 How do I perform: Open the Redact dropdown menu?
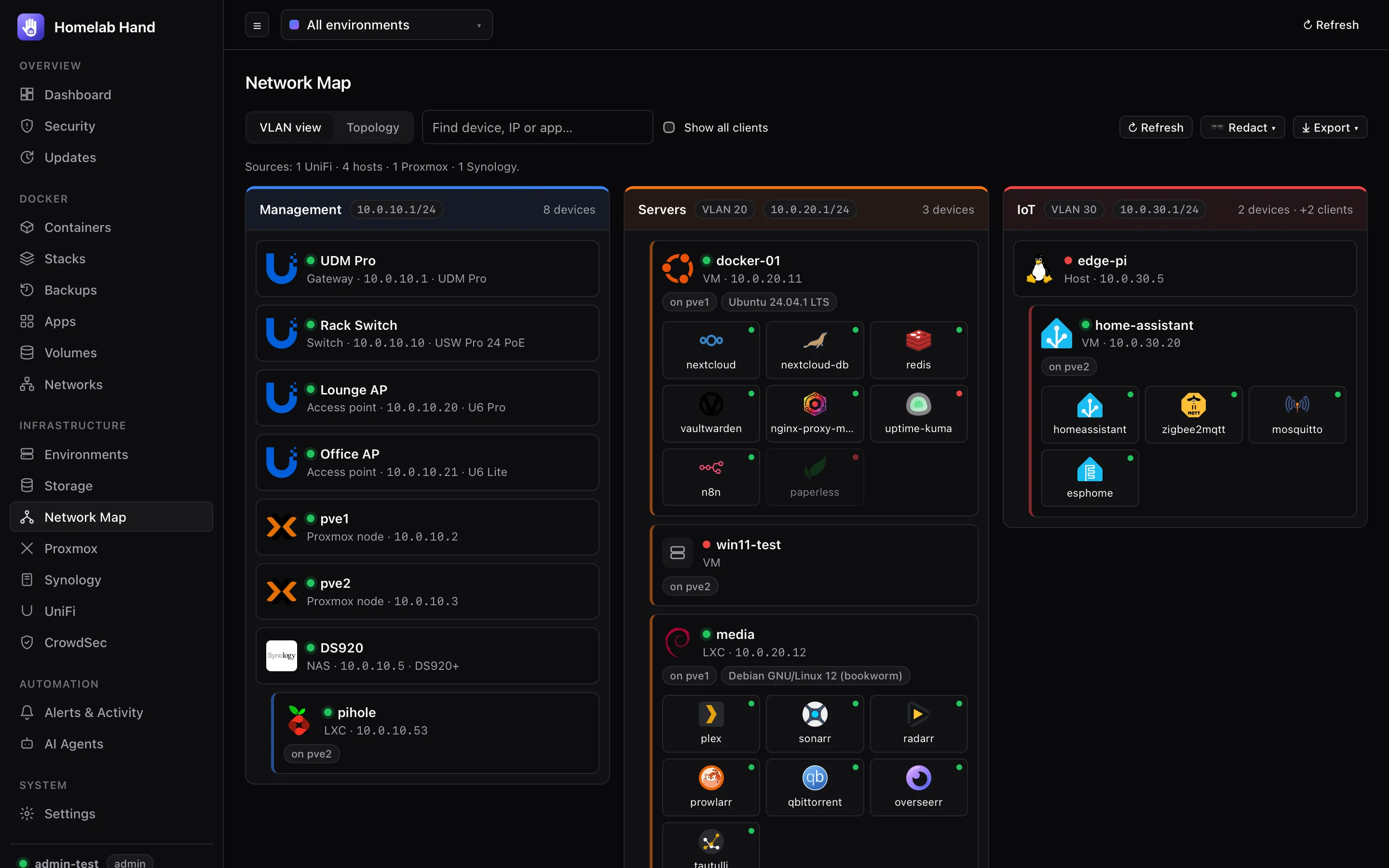coord(1242,127)
